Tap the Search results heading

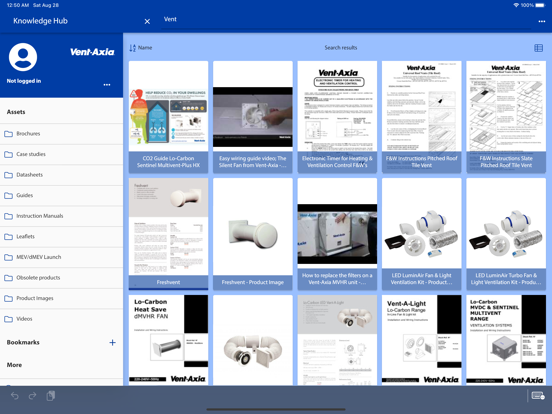[341, 48]
